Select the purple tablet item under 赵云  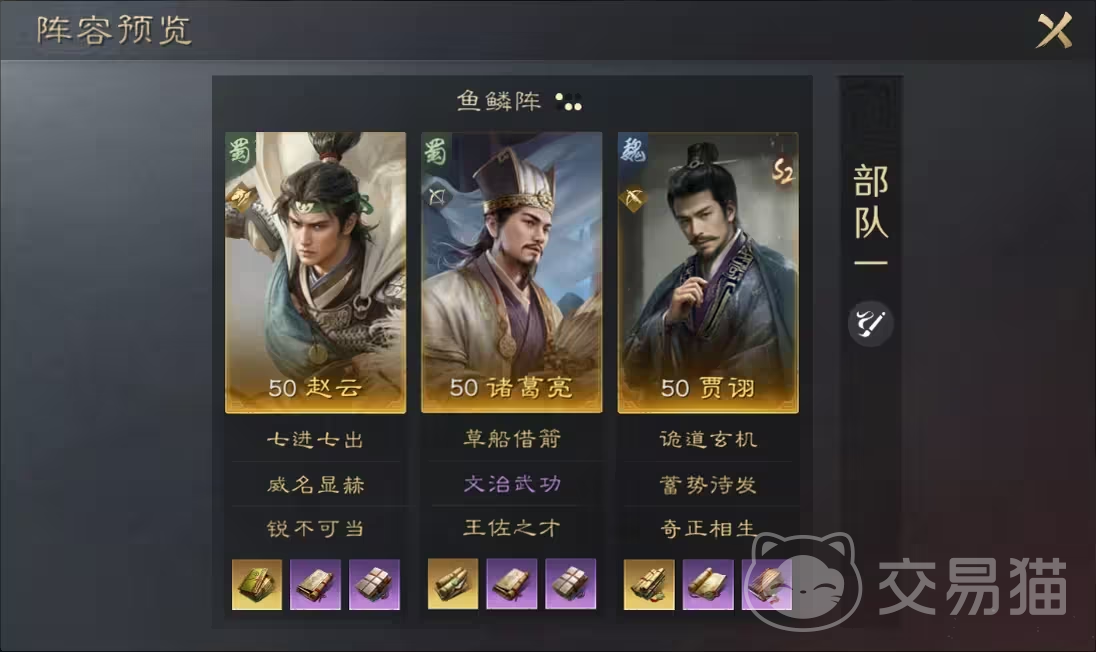(x=375, y=584)
